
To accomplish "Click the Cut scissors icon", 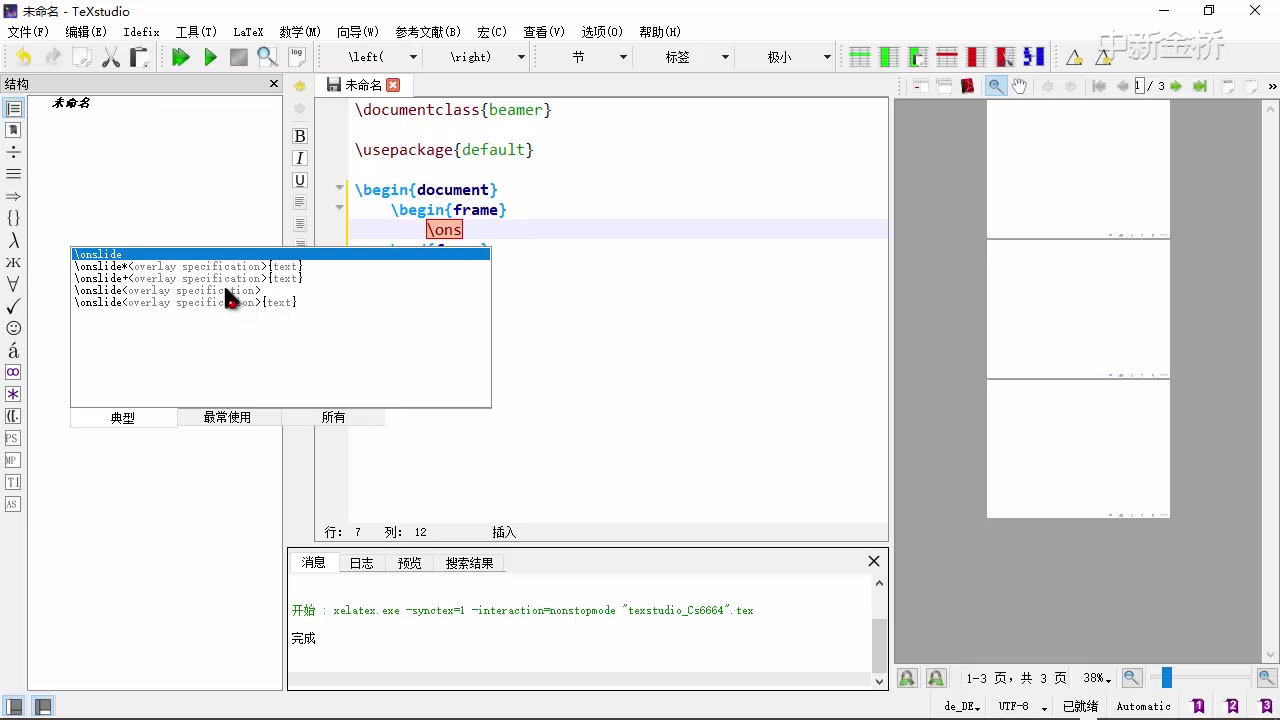I will [111, 58].
